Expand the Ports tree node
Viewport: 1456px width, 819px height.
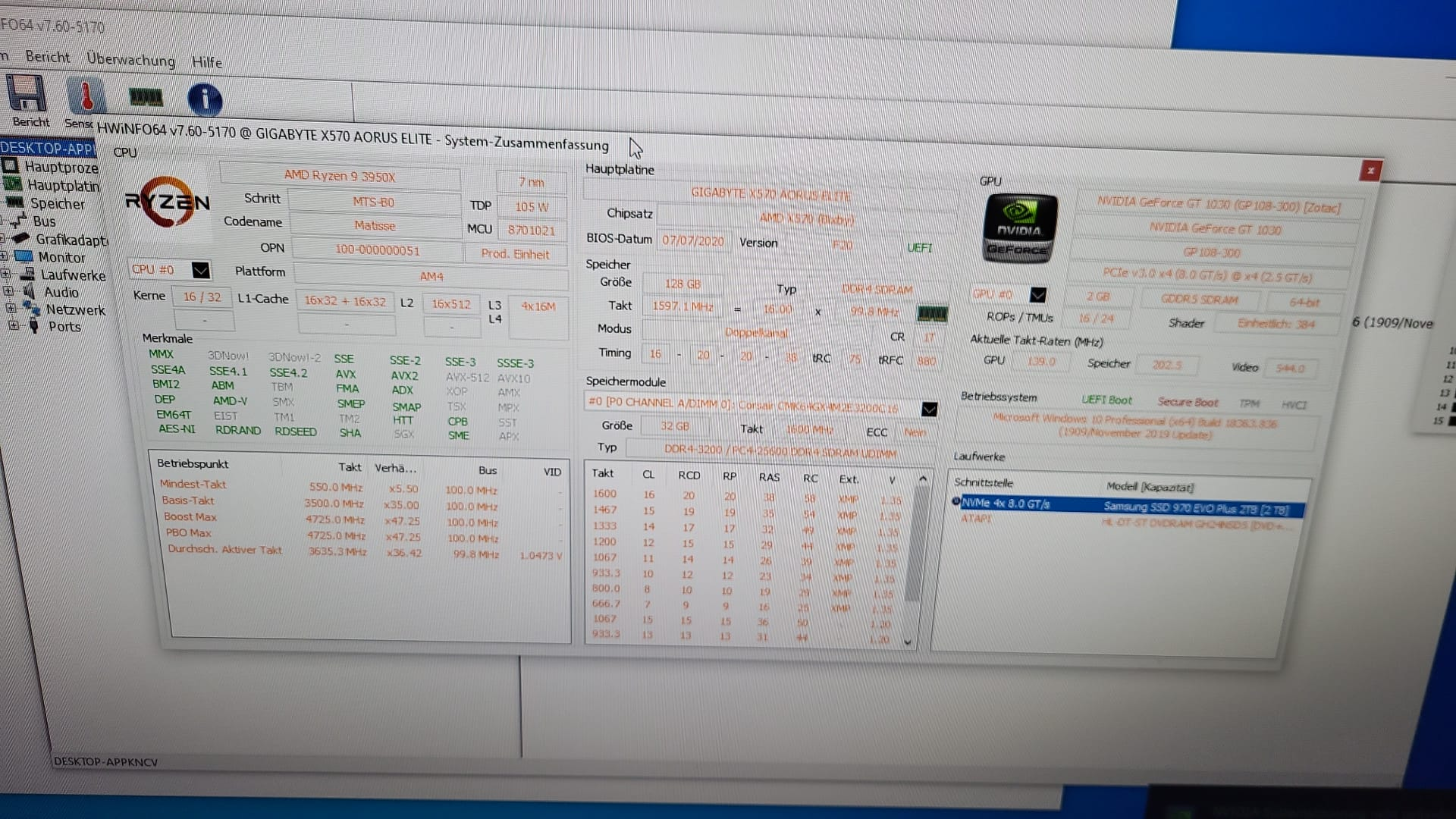point(14,326)
